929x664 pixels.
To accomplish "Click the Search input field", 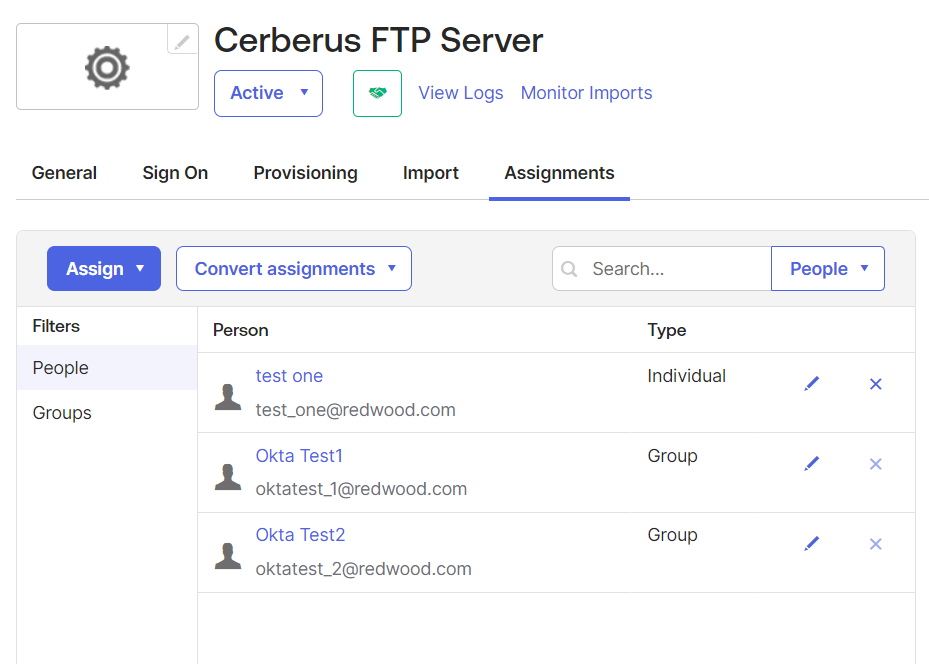I will 662,268.
